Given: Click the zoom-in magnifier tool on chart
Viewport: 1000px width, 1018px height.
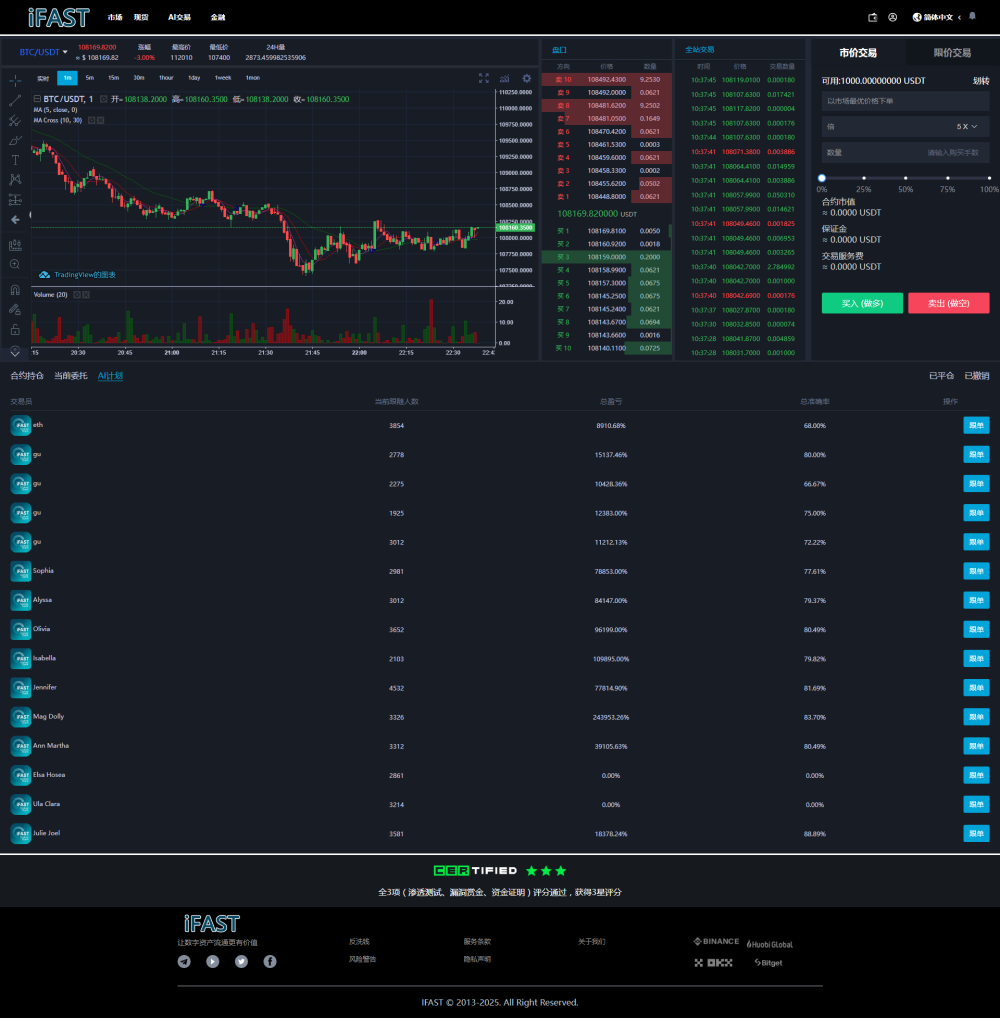Looking at the screenshot, I should pos(15,264).
